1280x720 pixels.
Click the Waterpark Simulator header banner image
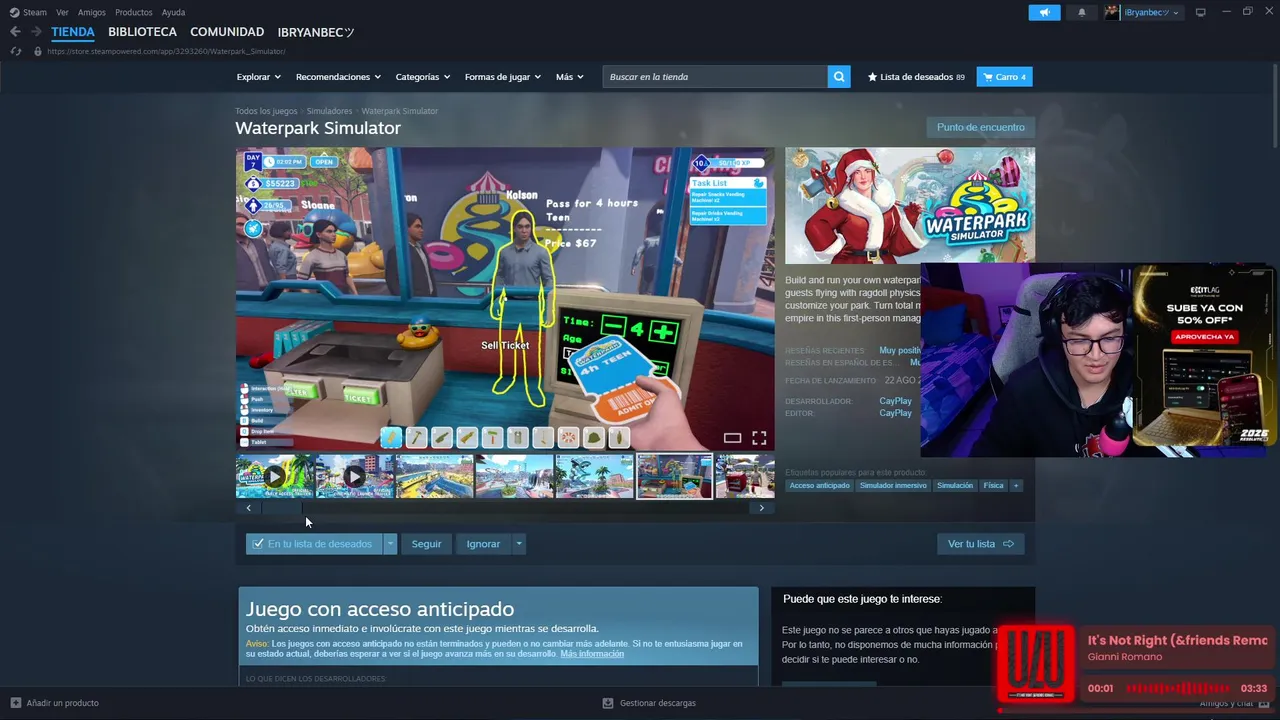(x=910, y=205)
